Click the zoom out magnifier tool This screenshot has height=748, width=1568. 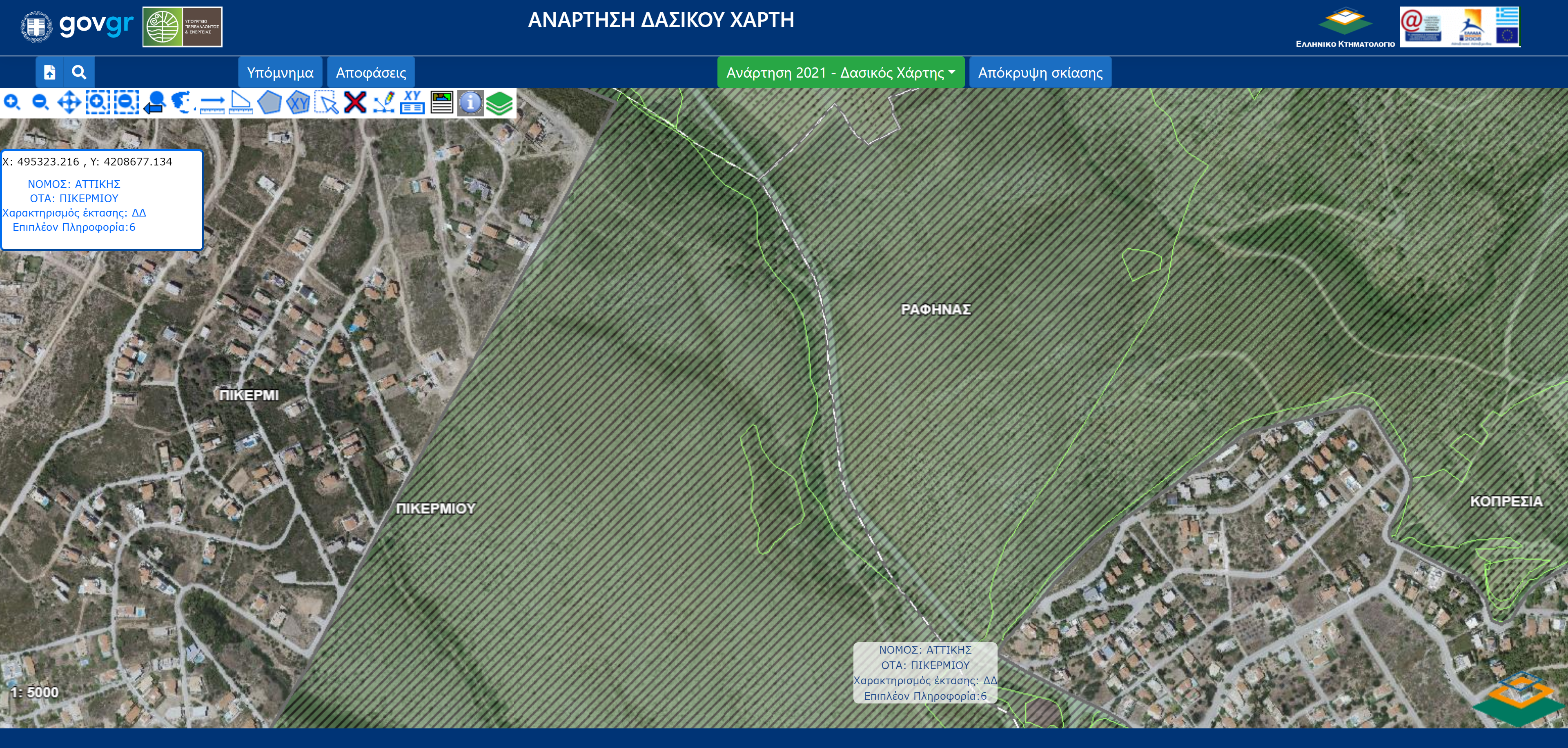click(x=40, y=102)
